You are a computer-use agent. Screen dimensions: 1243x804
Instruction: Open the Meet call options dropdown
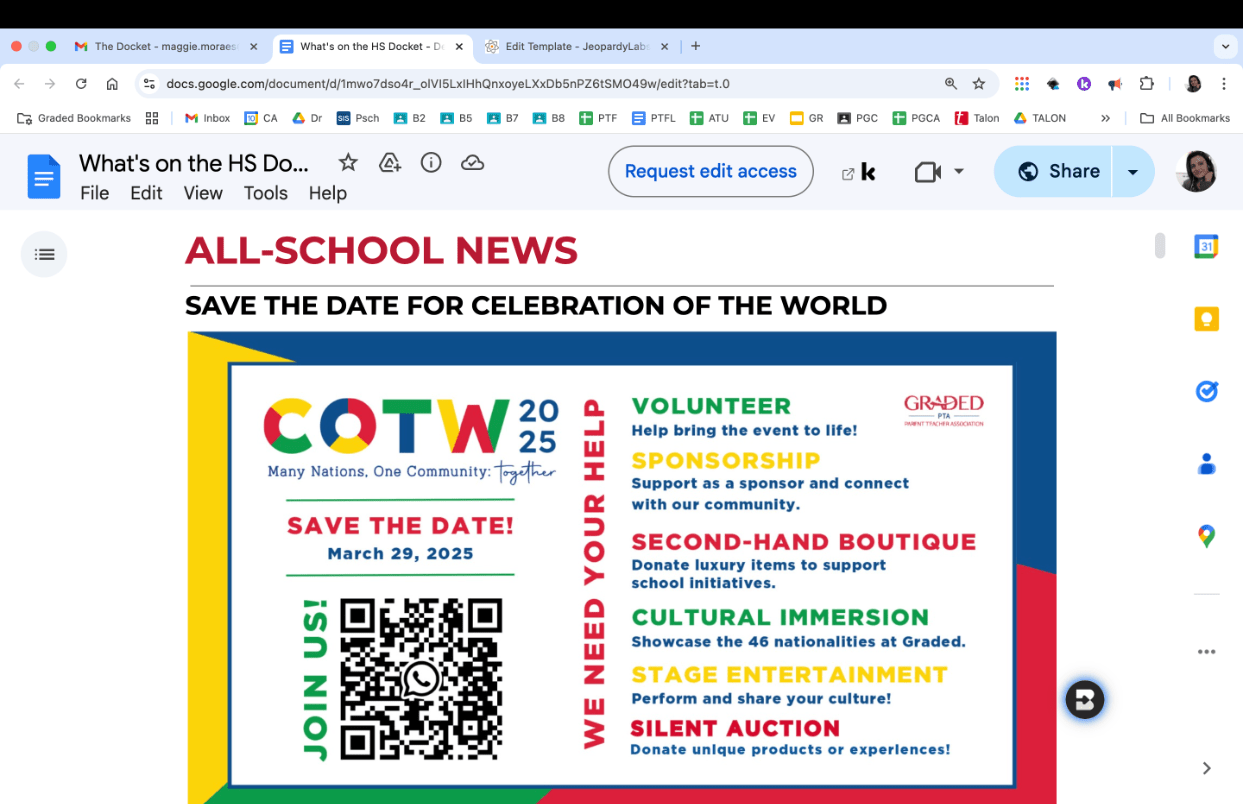pos(959,172)
